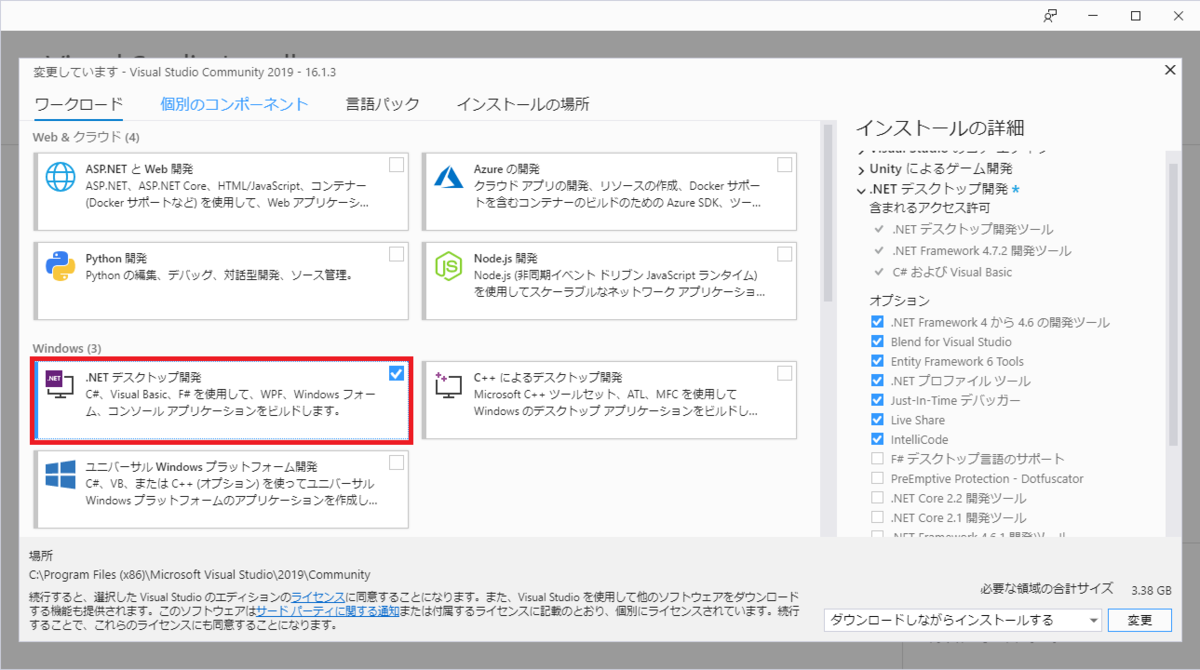Click the C++ desktop development icon
This screenshot has width=1200, height=670.
pyautogui.click(x=447, y=386)
